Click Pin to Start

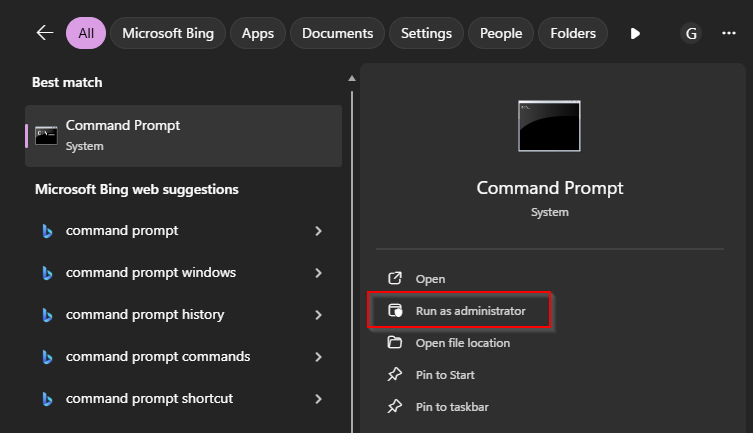(445, 375)
